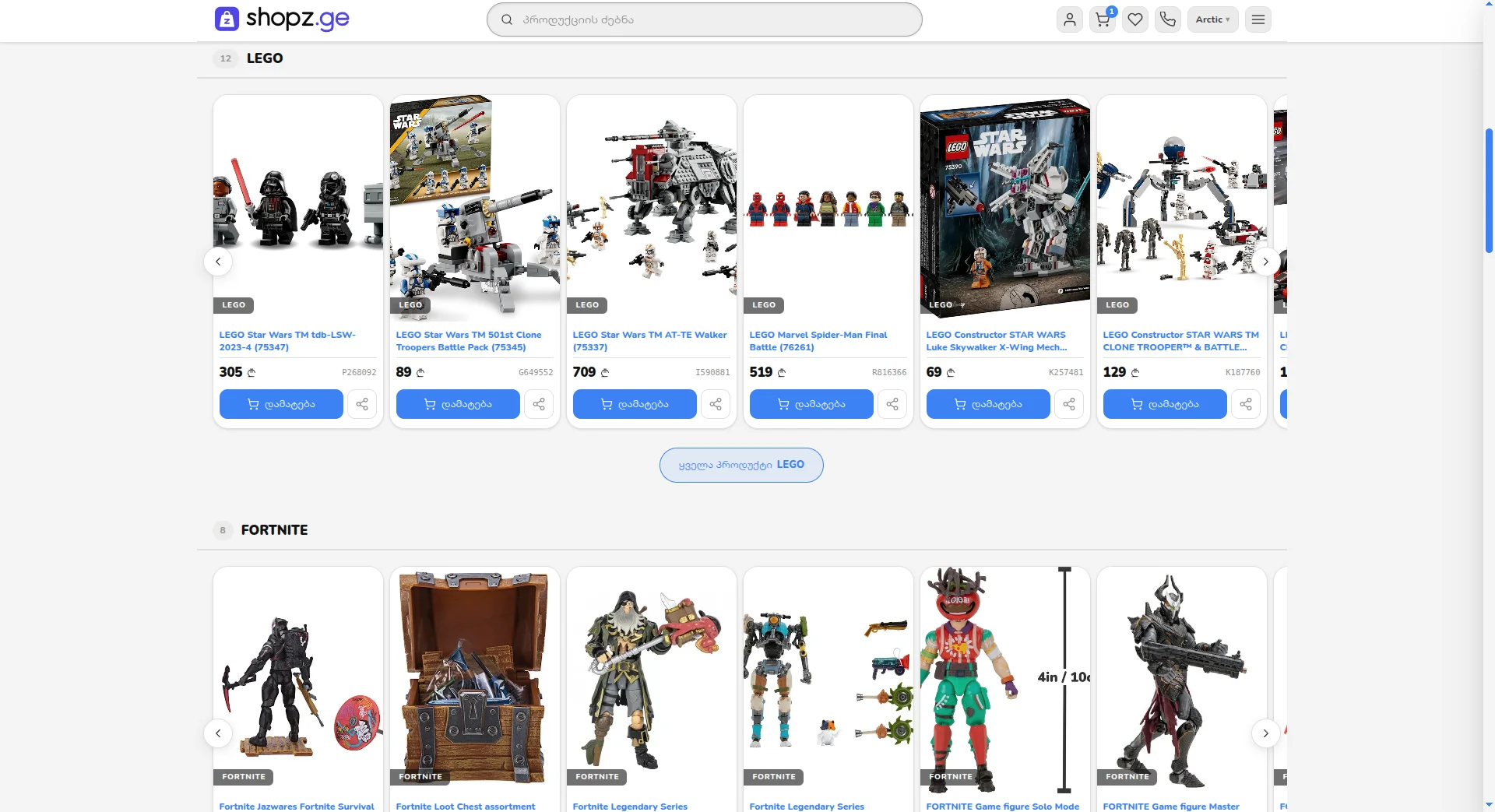The image size is (1495, 812).
Task: Share the Luke Skywalker X-Wing Mech product
Action: (x=1069, y=404)
